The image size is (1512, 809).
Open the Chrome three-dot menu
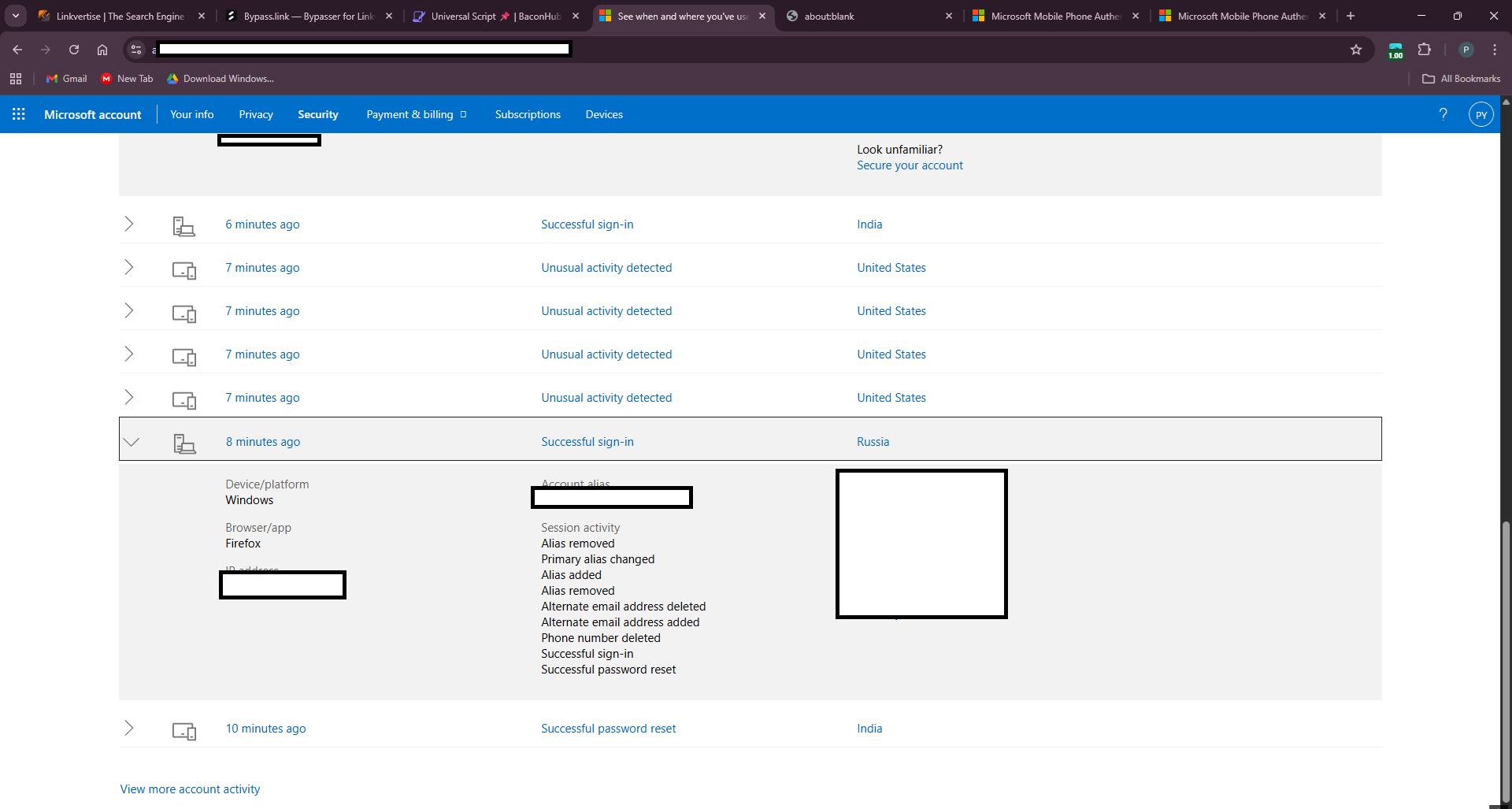1495,50
